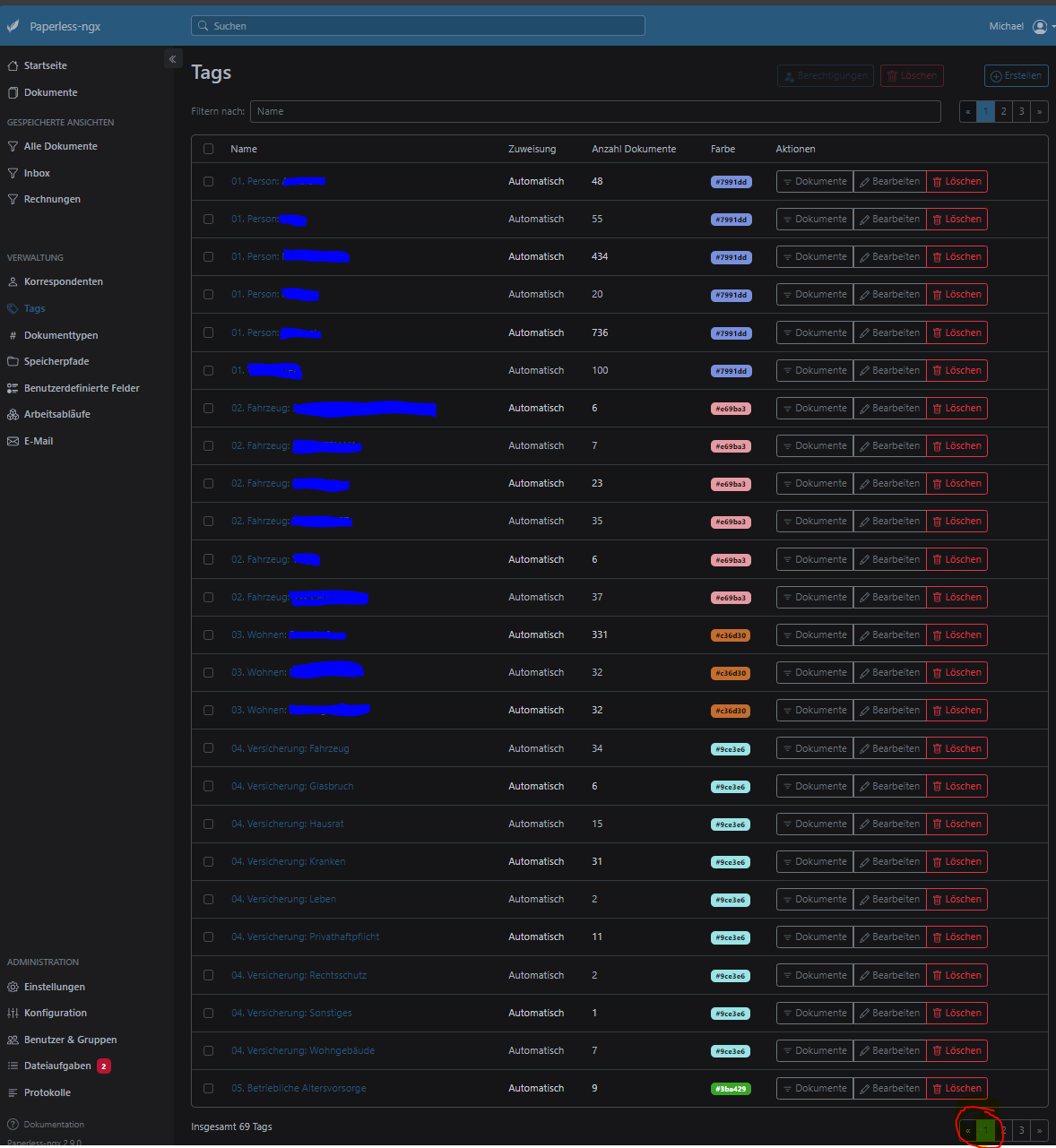Click the Erstellen button
This screenshot has height=1148, width=1056.
(x=1017, y=76)
